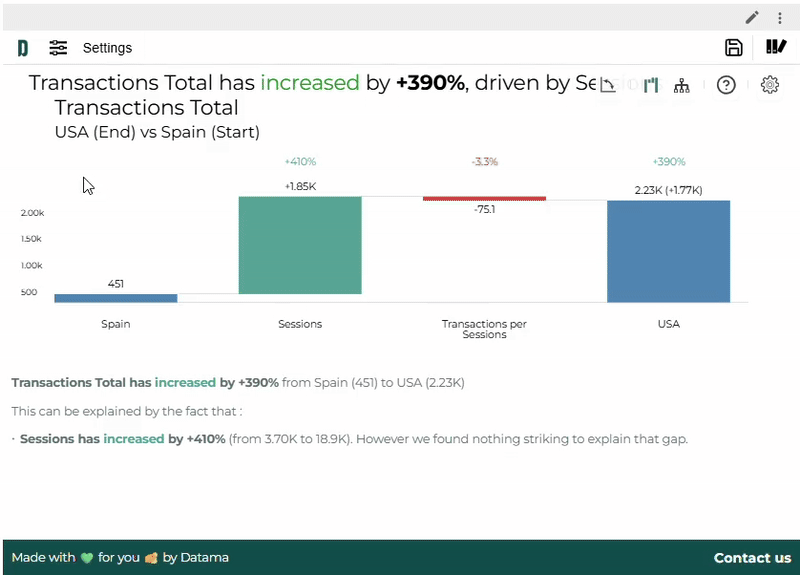
Task: Save with the floppy disk icon
Action: 734,48
